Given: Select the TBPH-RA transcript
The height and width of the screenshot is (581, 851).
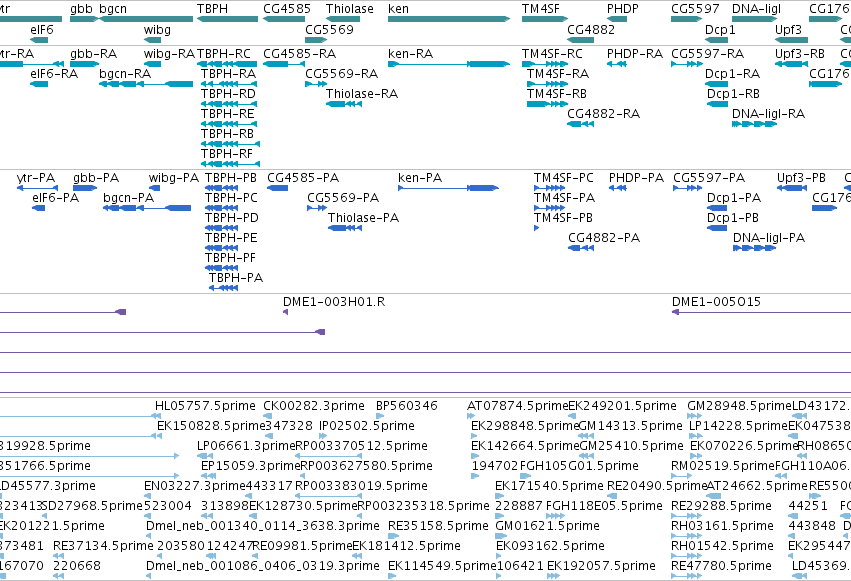Looking at the screenshot, I should pyautogui.click(x=229, y=84).
